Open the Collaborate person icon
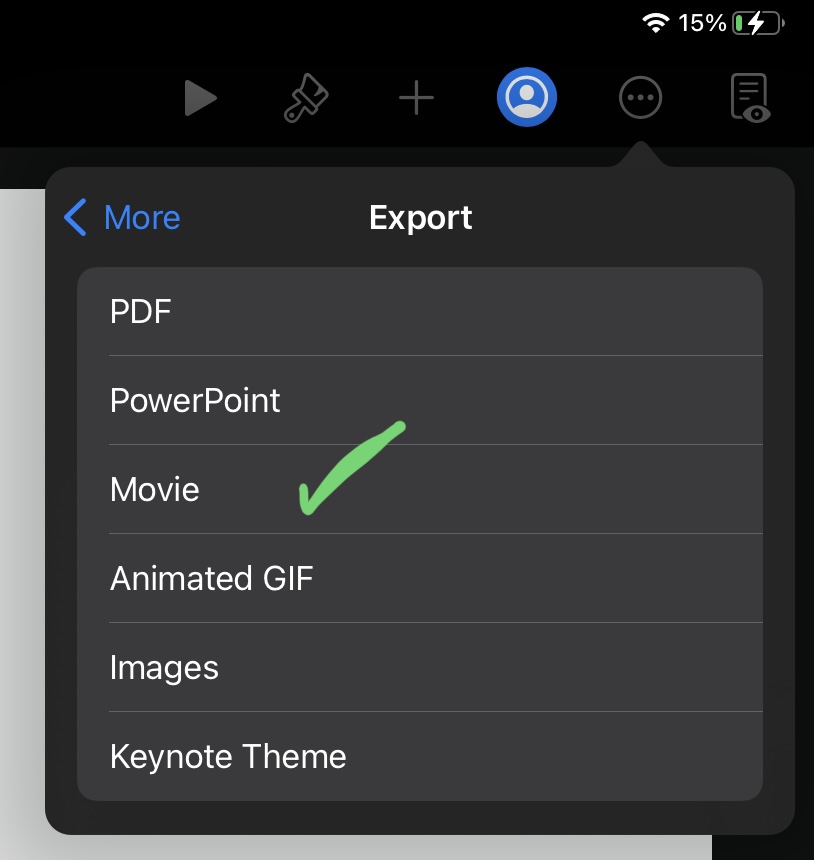Screen dimensions: 814x860 527,97
